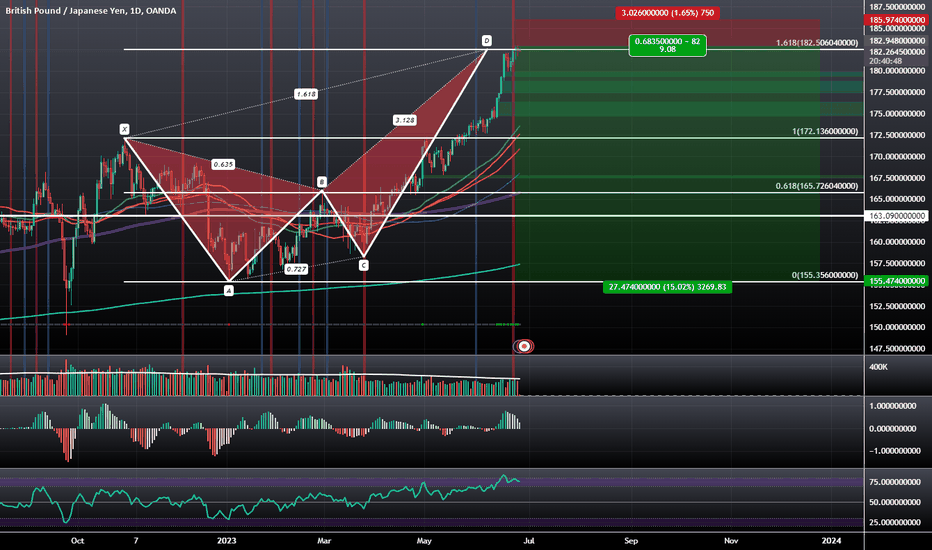Screen dimensions: 932x550
Task: Click the Sep label on time axis
Action: (631, 540)
